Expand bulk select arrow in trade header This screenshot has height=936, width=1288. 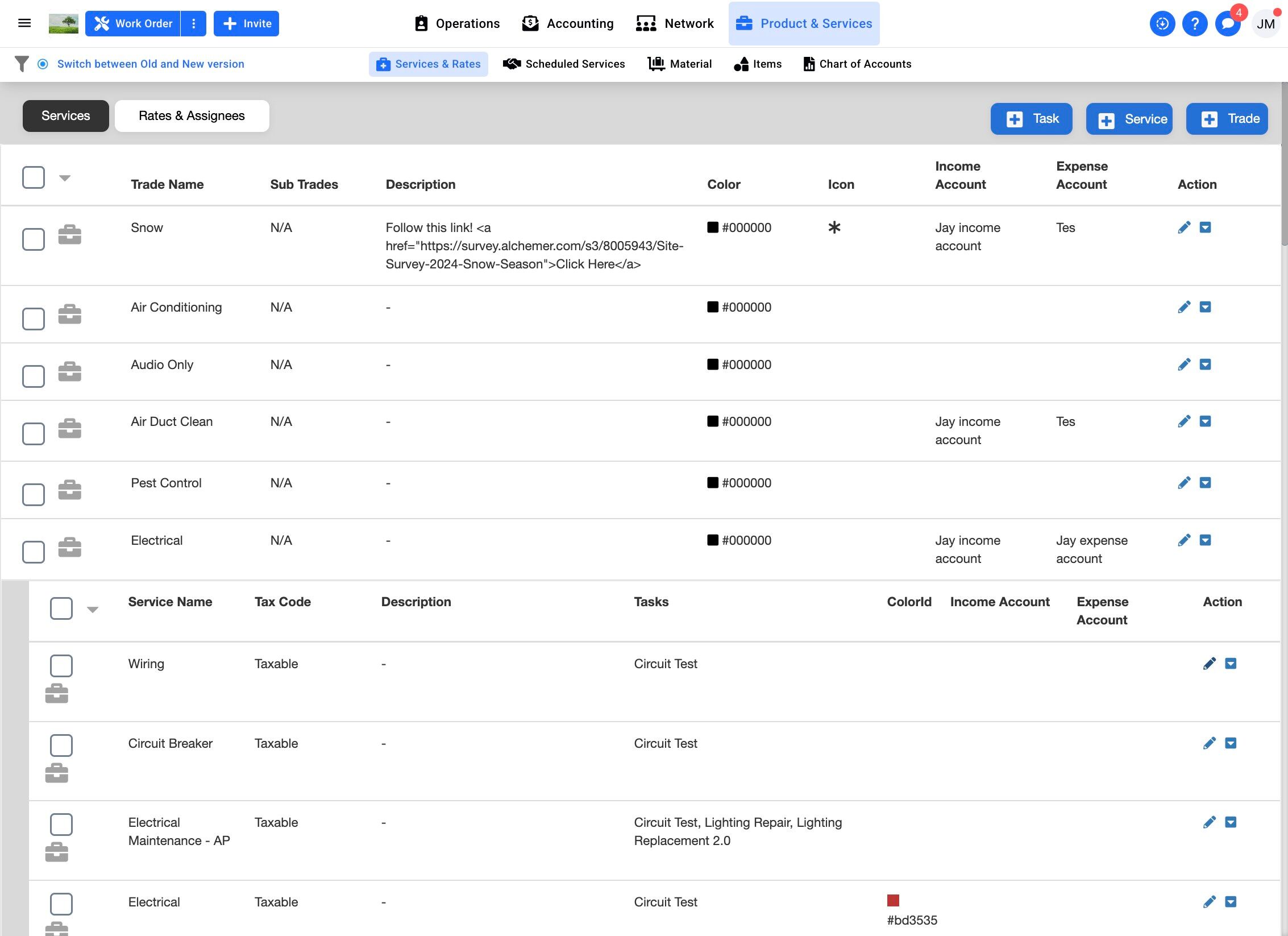65,178
